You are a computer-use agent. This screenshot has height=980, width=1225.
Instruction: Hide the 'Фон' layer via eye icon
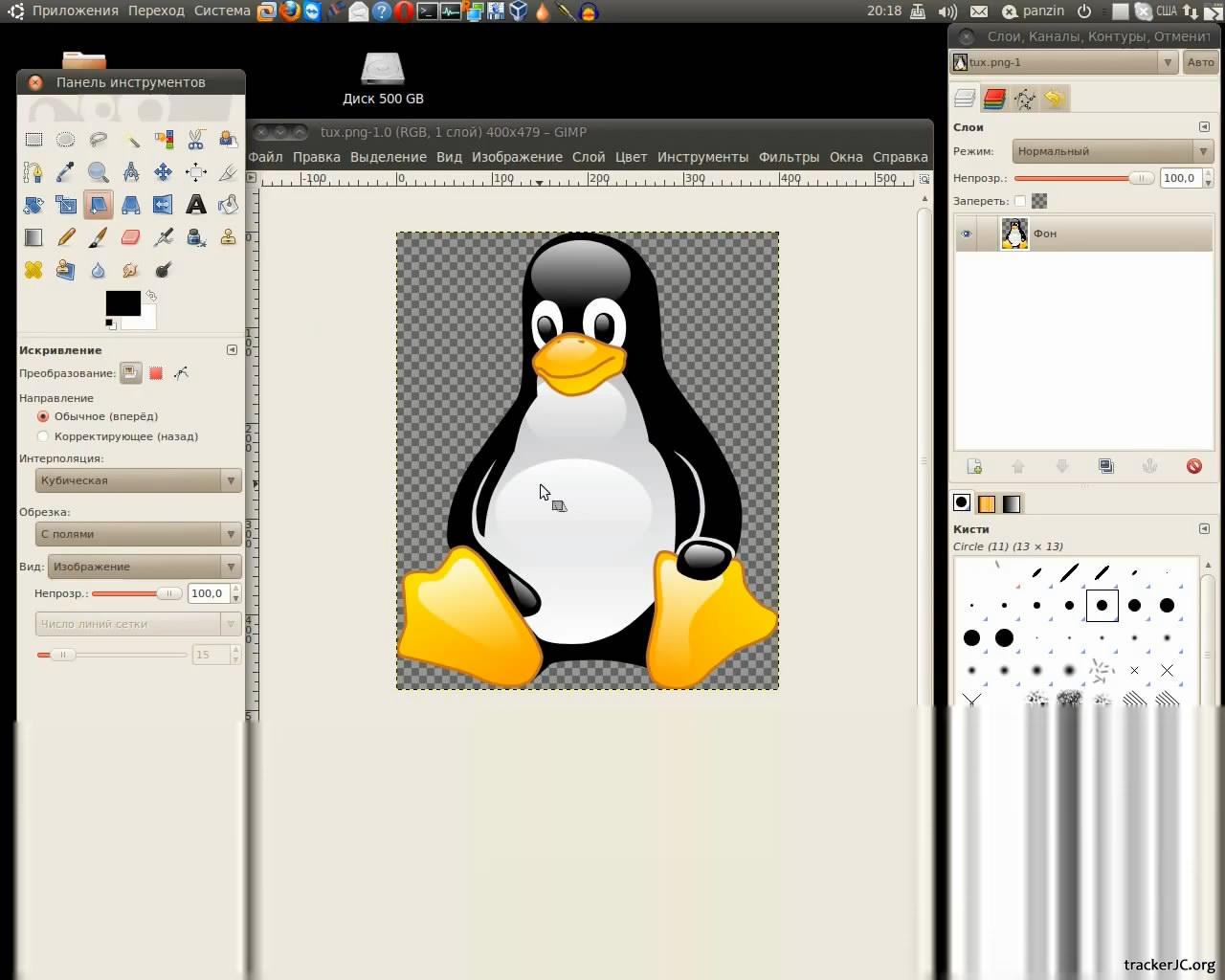point(966,234)
